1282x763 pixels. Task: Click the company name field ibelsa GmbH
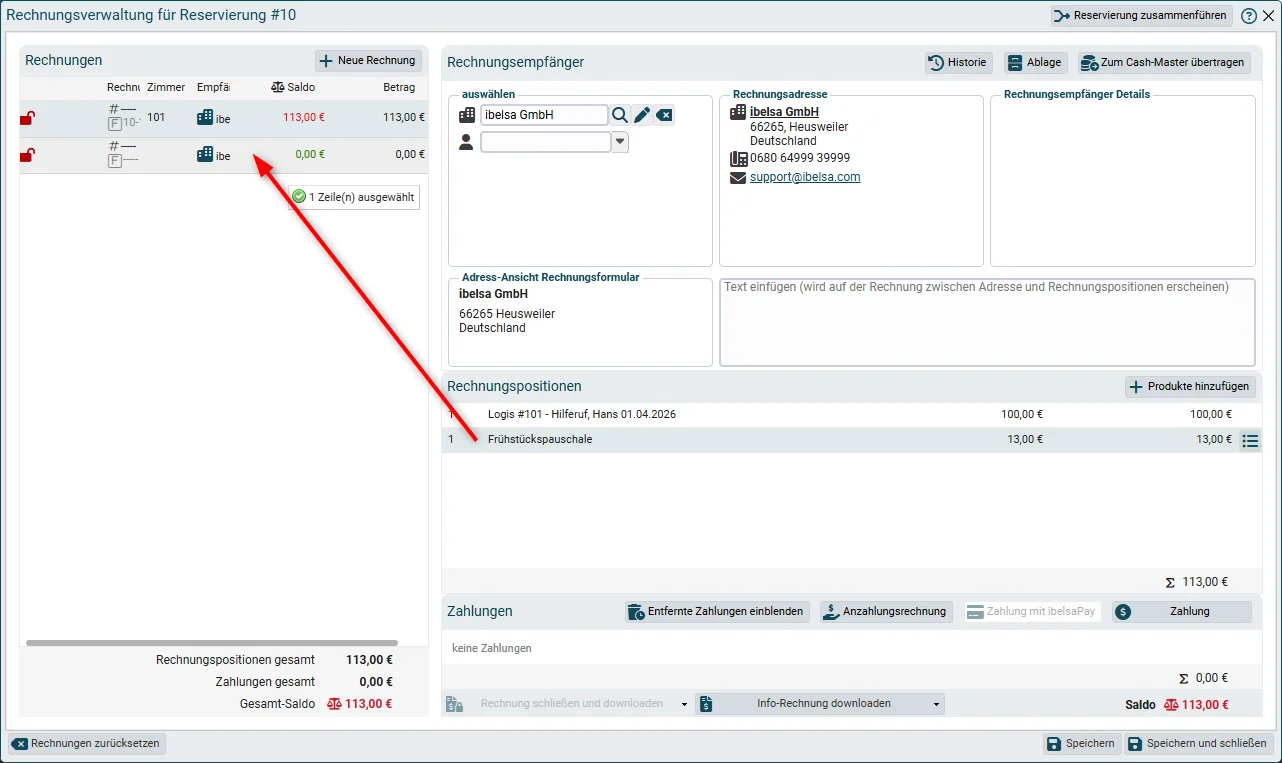(544, 115)
